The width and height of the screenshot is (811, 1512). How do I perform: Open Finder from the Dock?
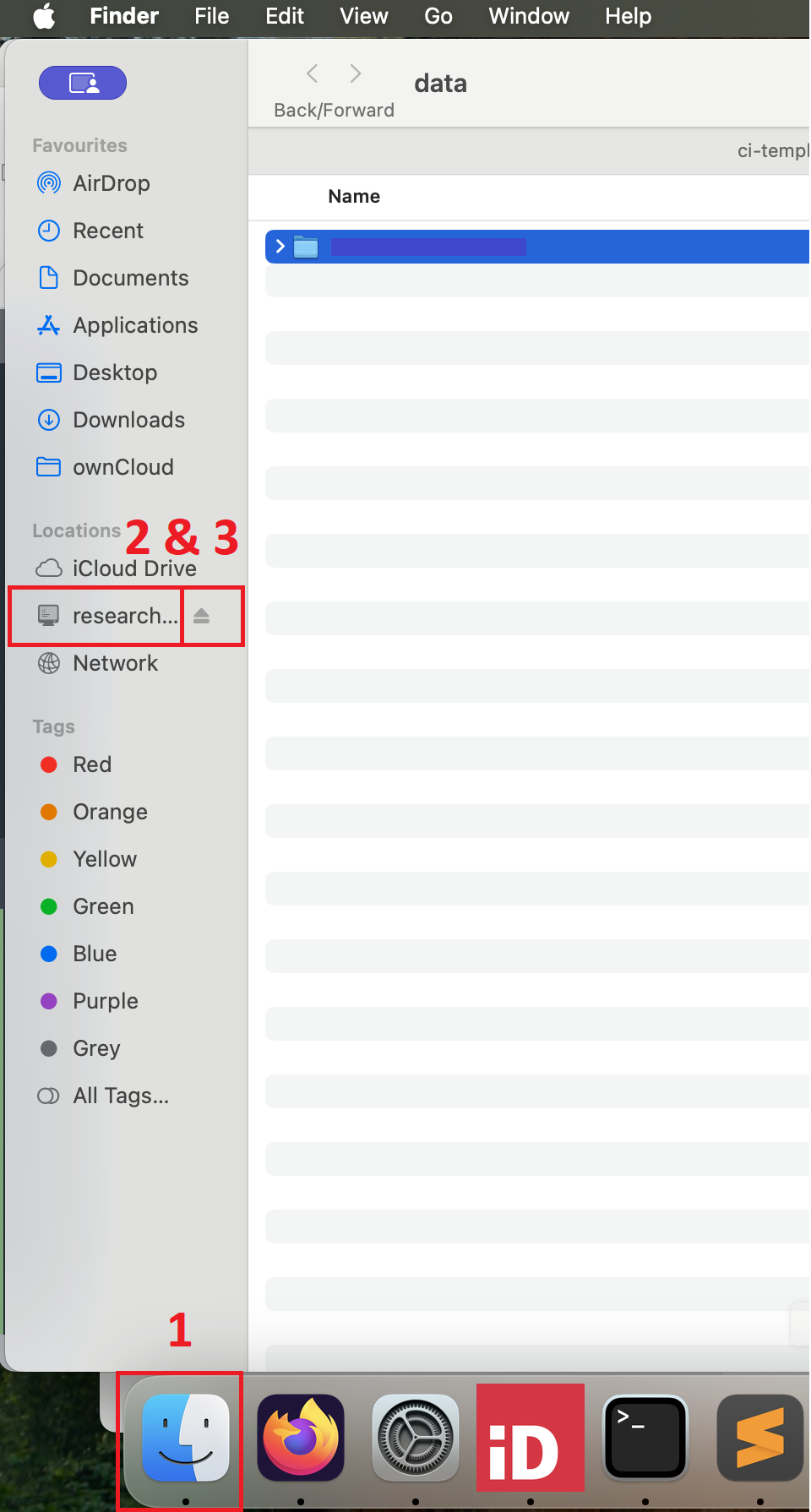(185, 1438)
